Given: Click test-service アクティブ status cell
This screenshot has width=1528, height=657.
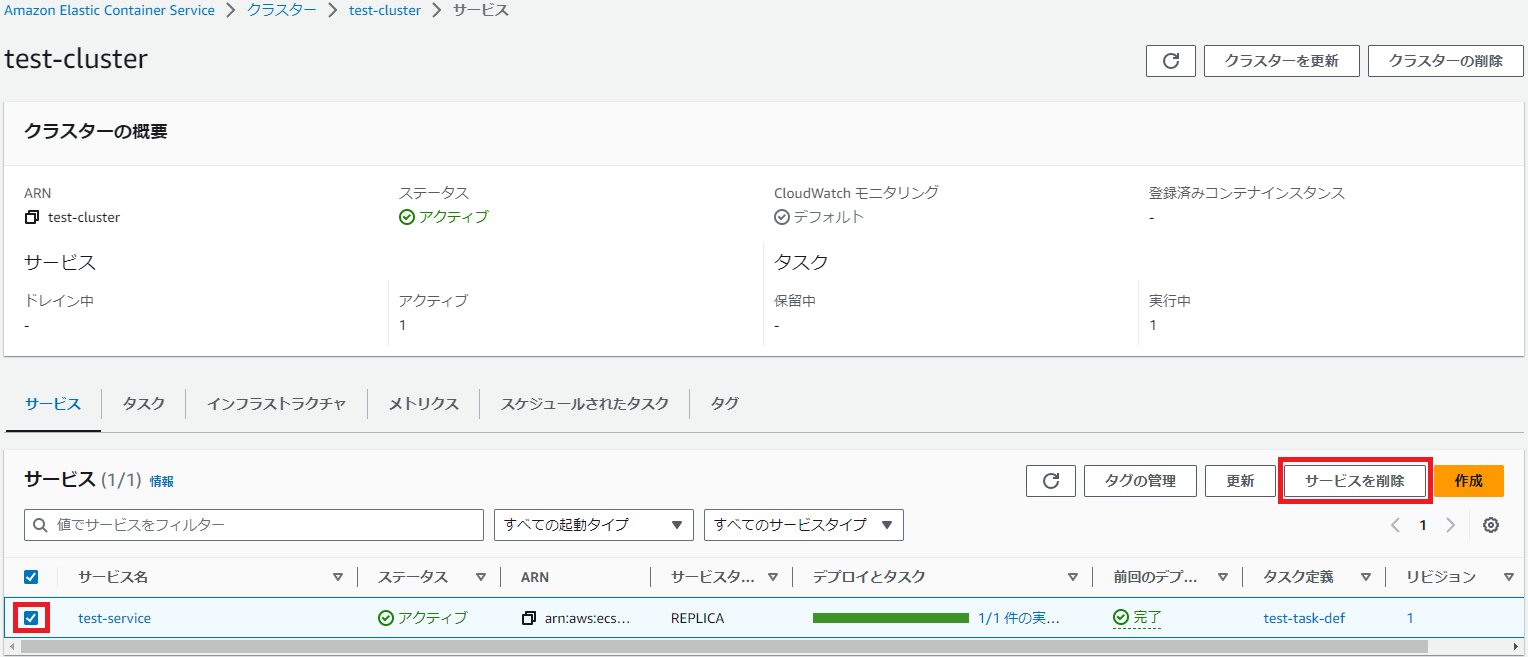Looking at the screenshot, I should pos(422,618).
